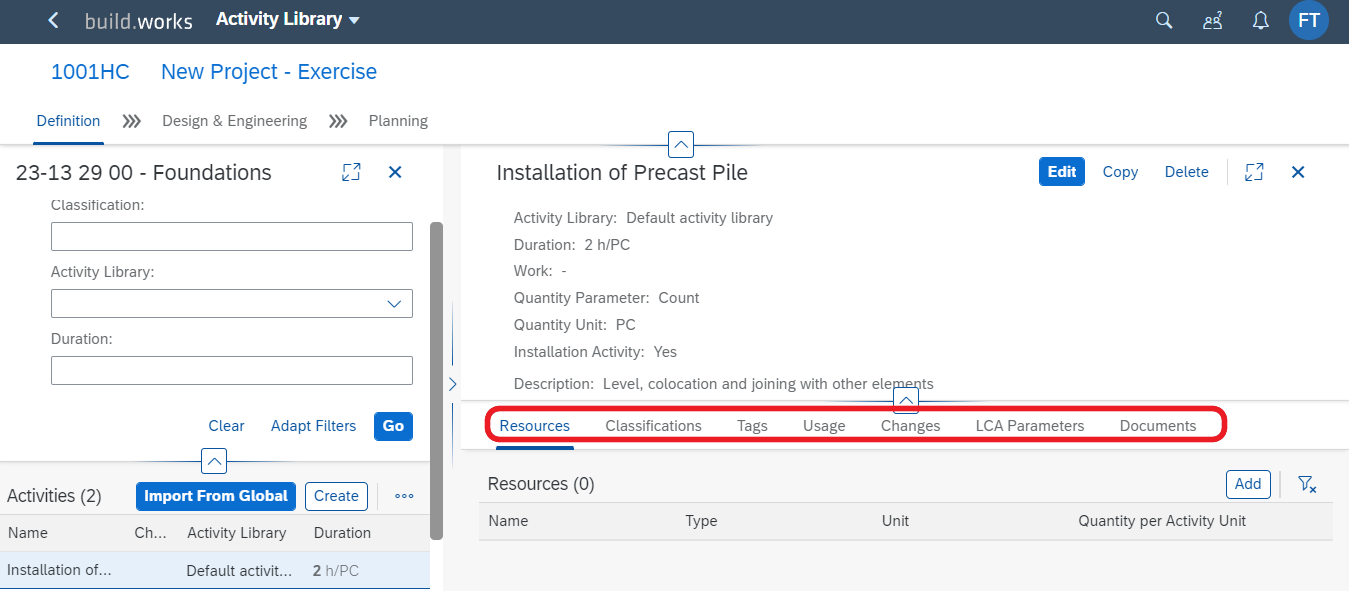Click the Duration filter input field

pyautogui.click(x=232, y=371)
